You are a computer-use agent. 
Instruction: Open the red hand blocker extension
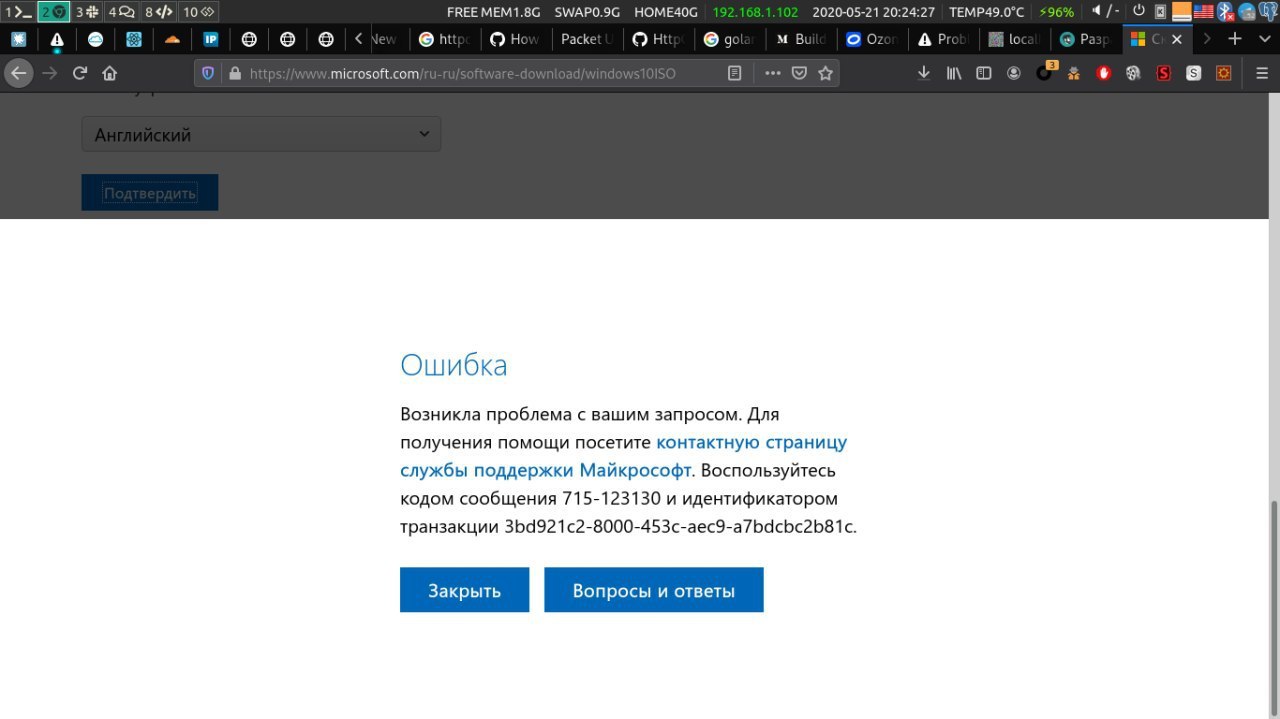1104,73
